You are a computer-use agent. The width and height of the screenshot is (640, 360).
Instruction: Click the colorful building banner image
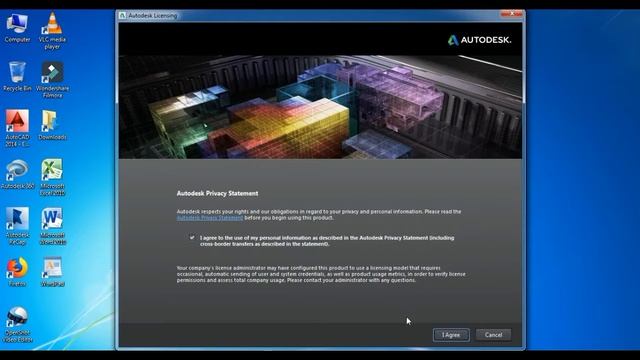tap(320, 107)
